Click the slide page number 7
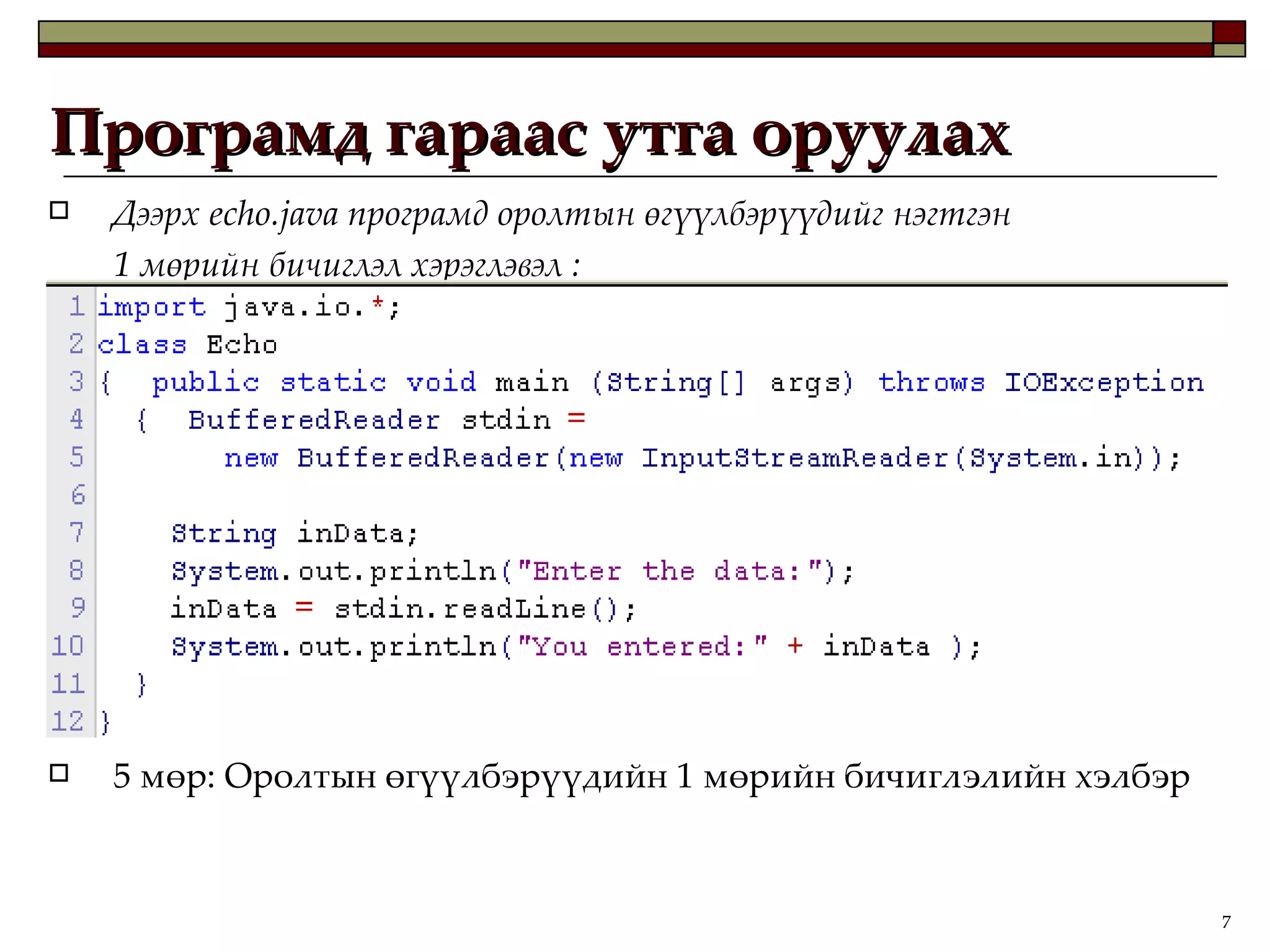This screenshot has height=952, width=1270. (x=1226, y=922)
